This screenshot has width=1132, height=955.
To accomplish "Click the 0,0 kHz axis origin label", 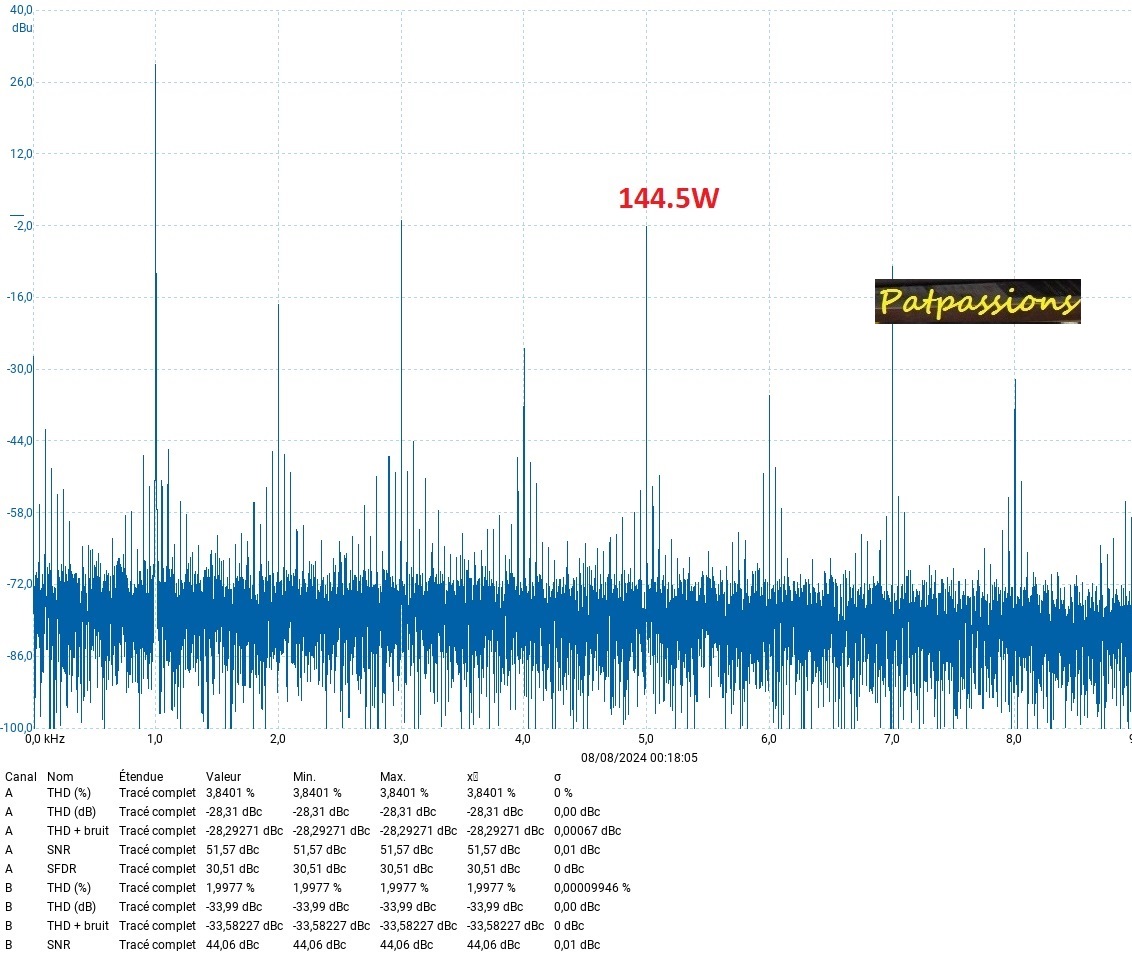I will (x=44, y=739).
